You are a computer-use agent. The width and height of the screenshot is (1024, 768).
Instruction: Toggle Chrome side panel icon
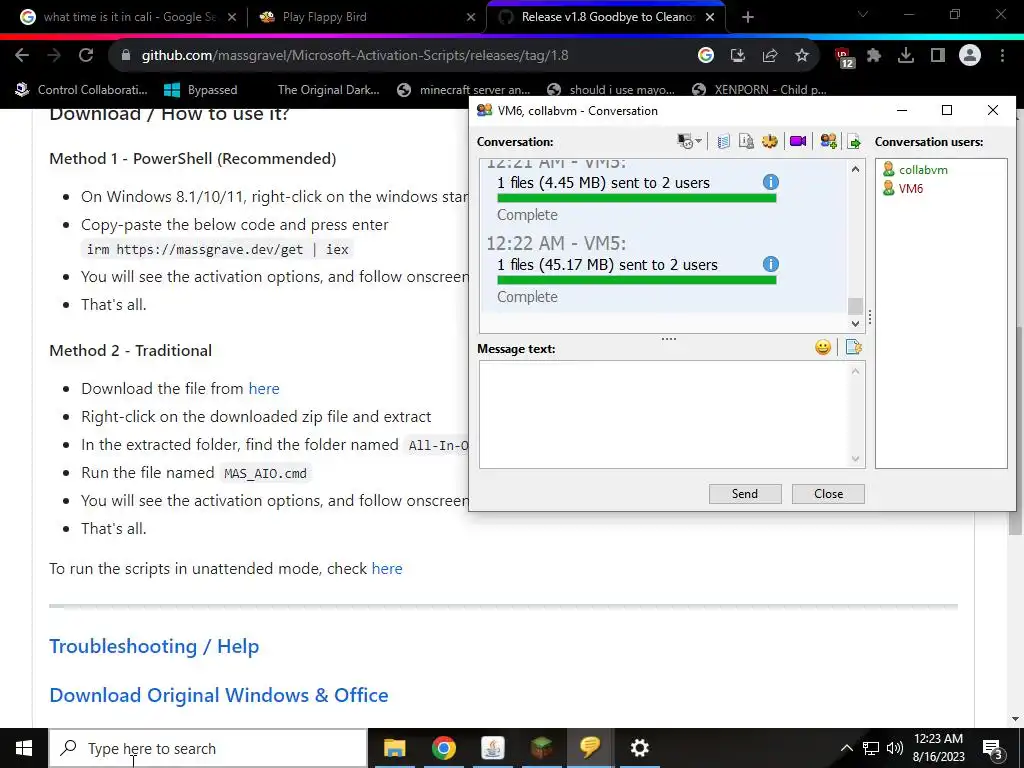[938, 56]
